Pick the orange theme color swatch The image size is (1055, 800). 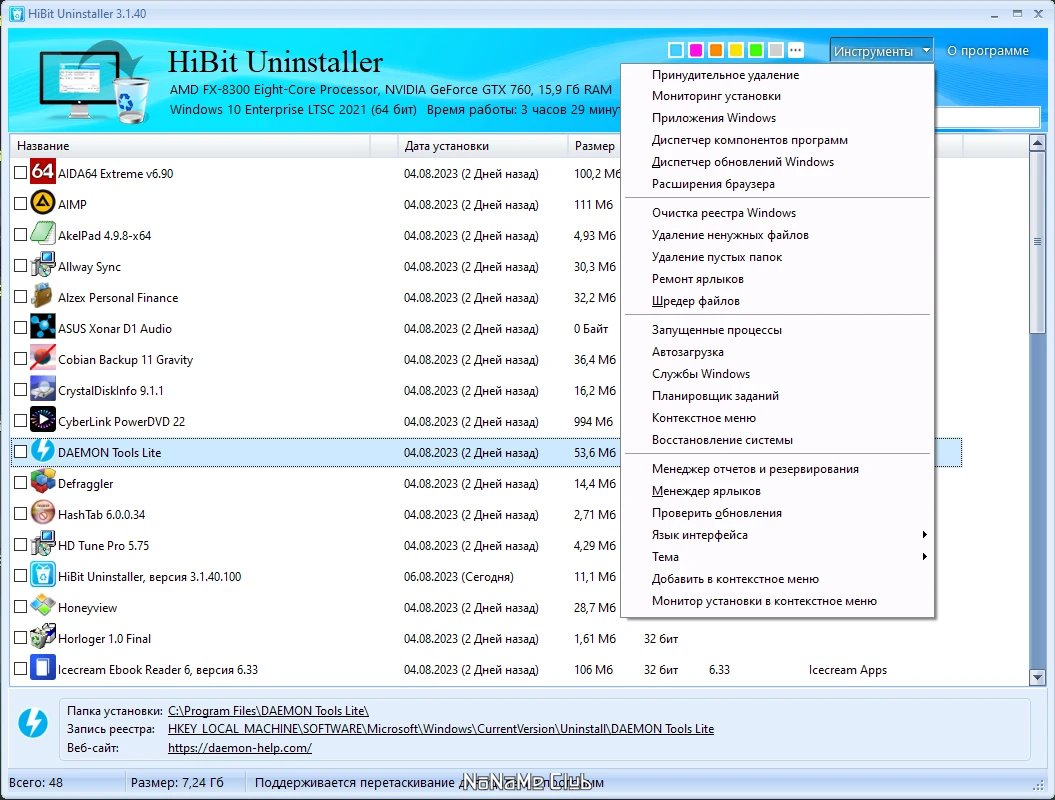716,50
